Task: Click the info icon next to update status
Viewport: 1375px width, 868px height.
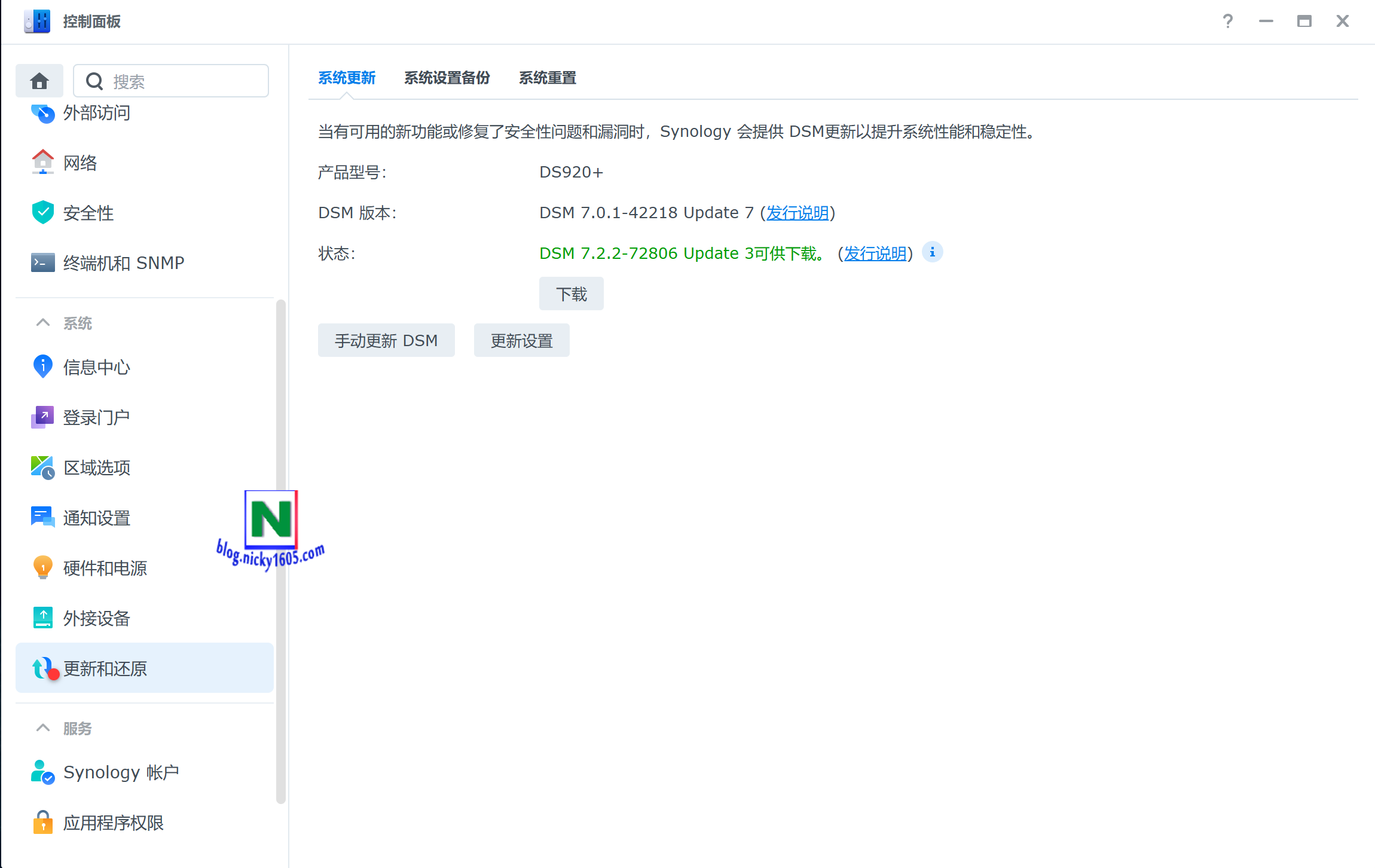Action: tap(932, 252)
